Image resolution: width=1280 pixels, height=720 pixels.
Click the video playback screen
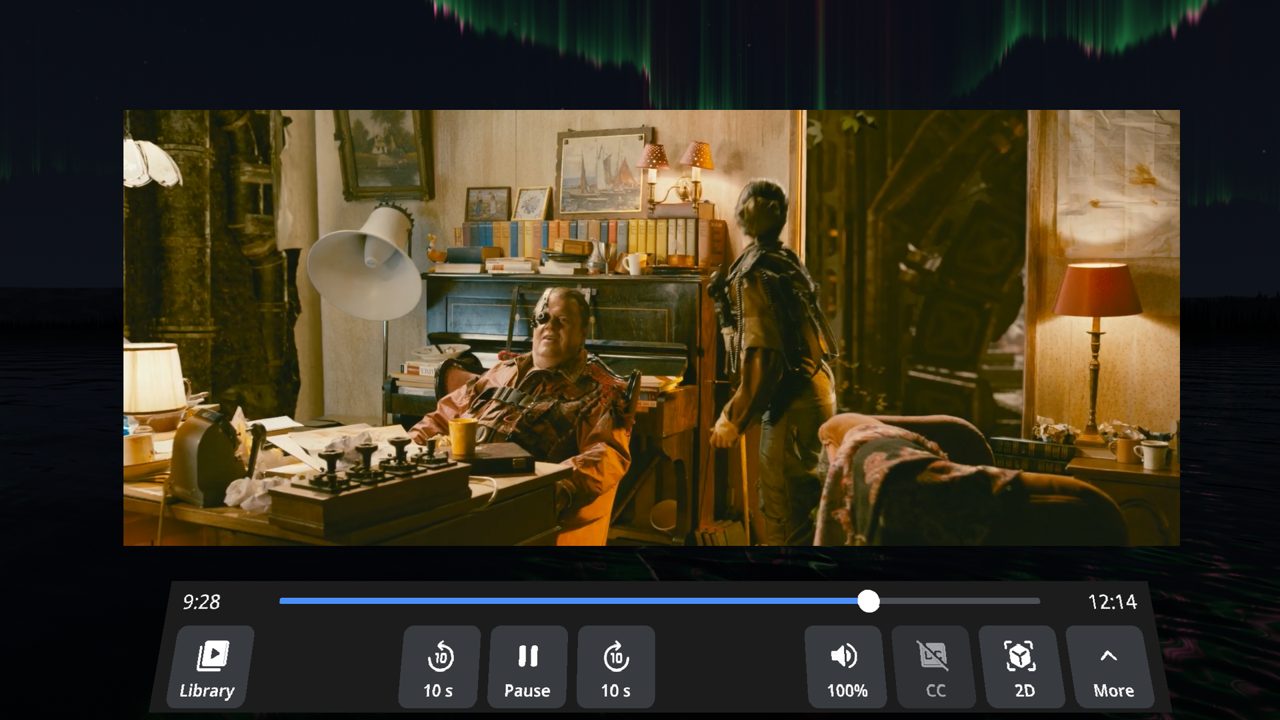tap(651, 328)
